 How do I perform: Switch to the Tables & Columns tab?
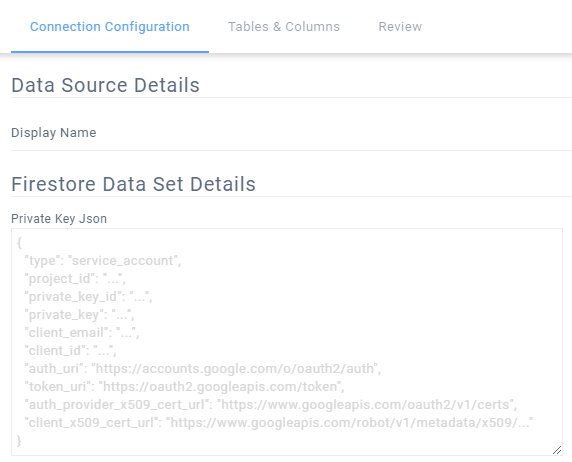pyautogui.click(x=284, y=27)
